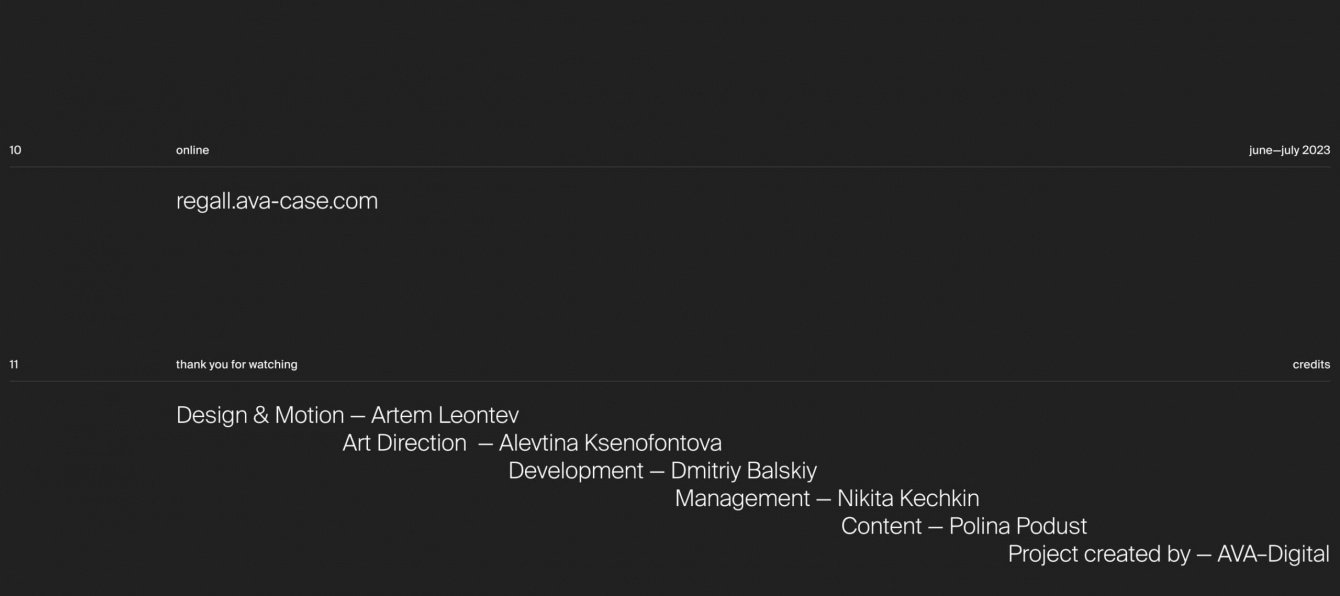Select the "thank you for watching" heading
This screenshot has width=1340, height=596.
(236, 365)
